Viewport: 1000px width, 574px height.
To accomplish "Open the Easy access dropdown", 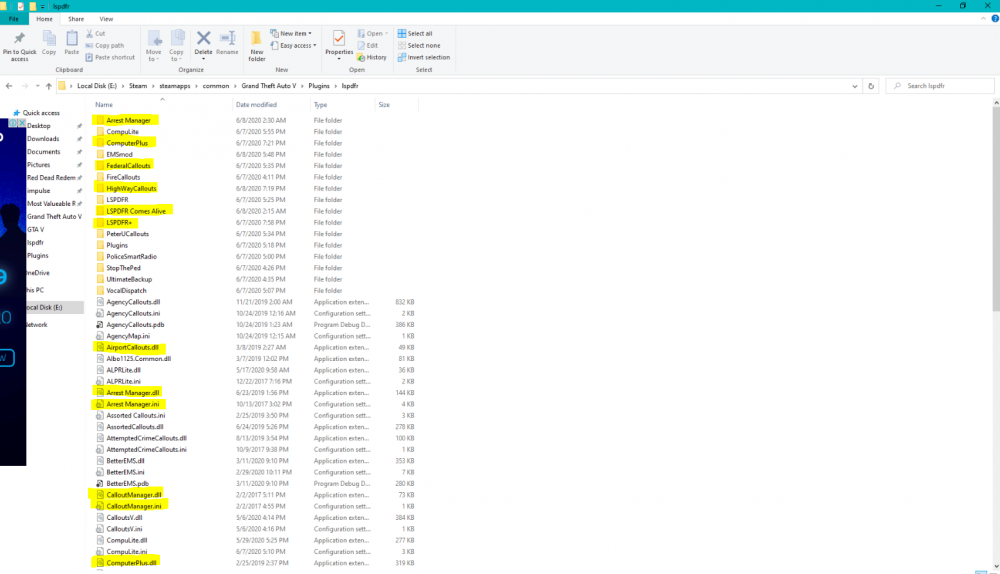I will coord(293,45).
